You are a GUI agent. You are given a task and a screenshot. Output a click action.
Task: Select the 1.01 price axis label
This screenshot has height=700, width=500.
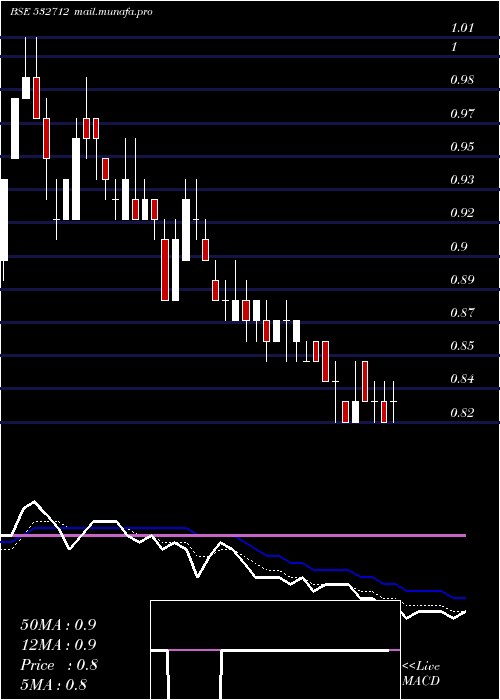(x=462, y=28)
